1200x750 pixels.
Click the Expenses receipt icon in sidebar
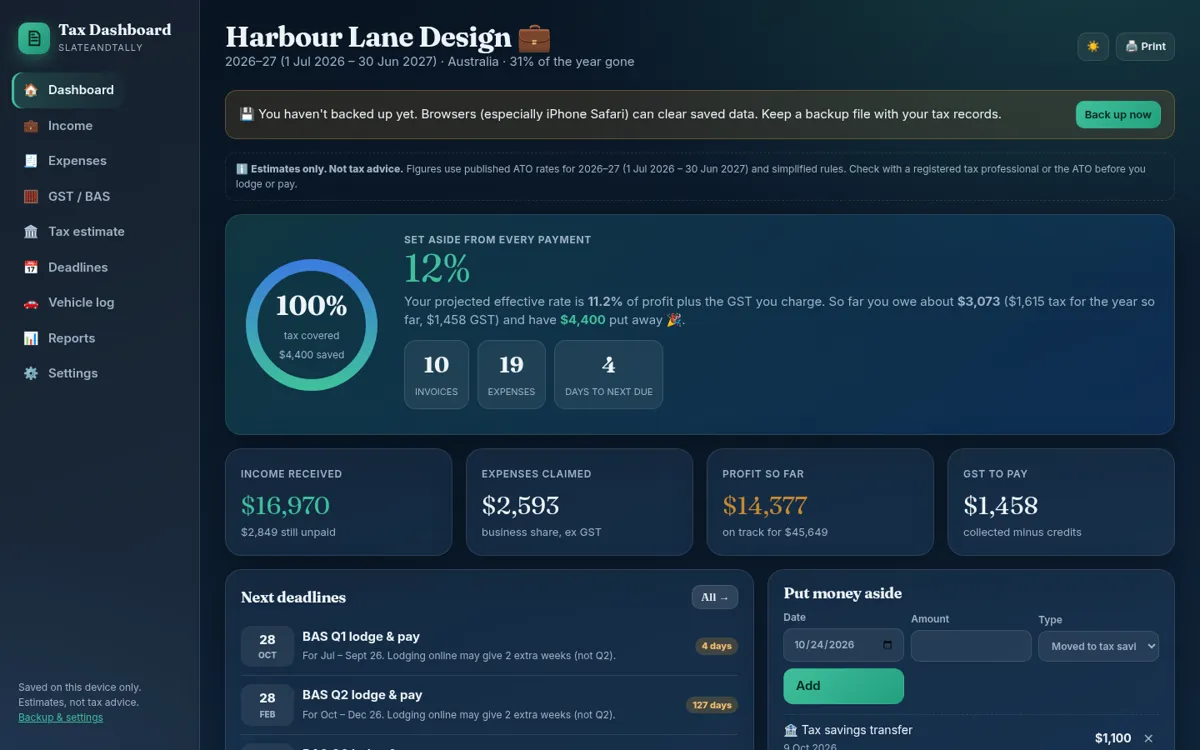pyautogui.click(x=31, y=161)
